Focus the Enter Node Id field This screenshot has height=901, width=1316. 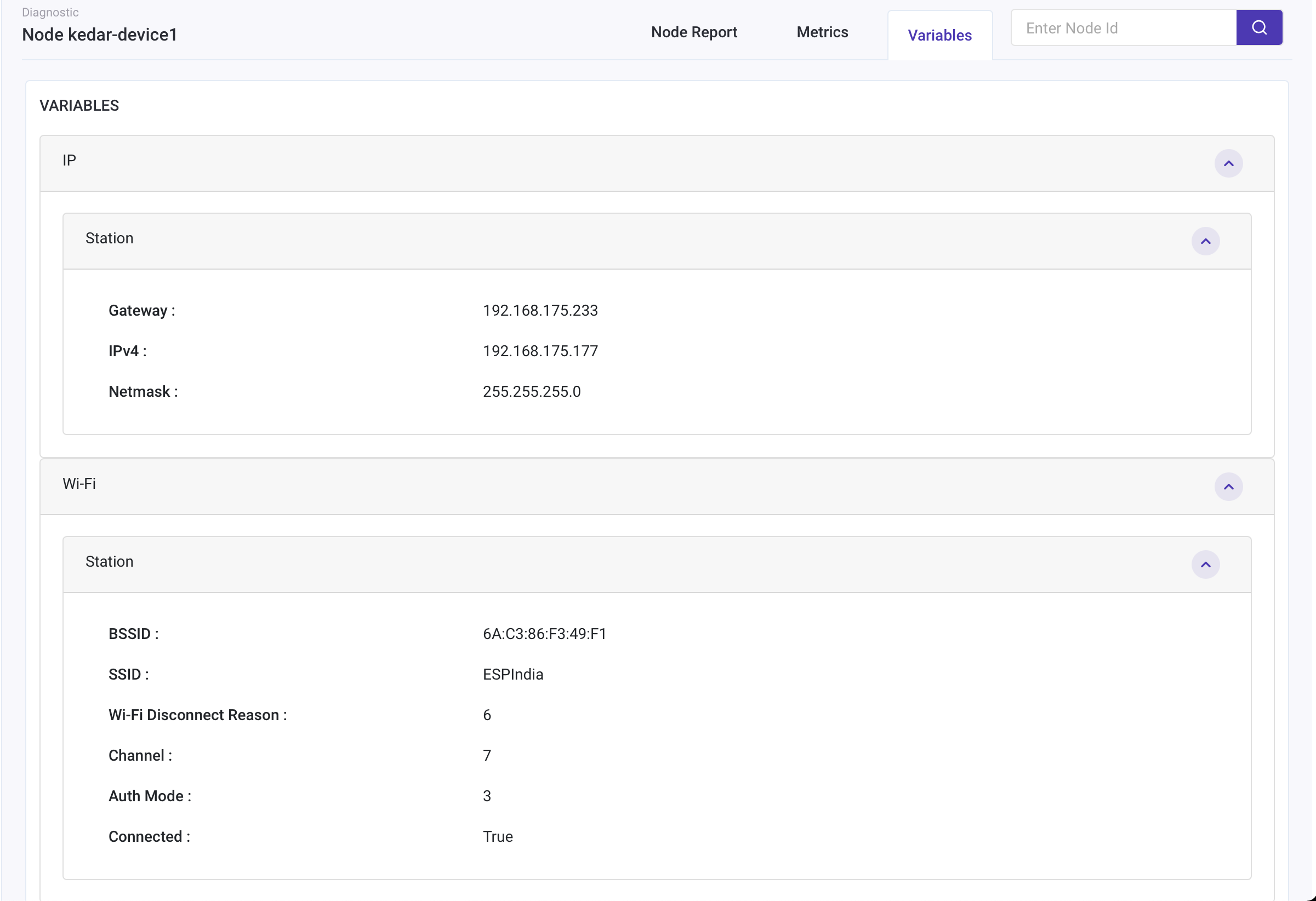coord(1123,28)
